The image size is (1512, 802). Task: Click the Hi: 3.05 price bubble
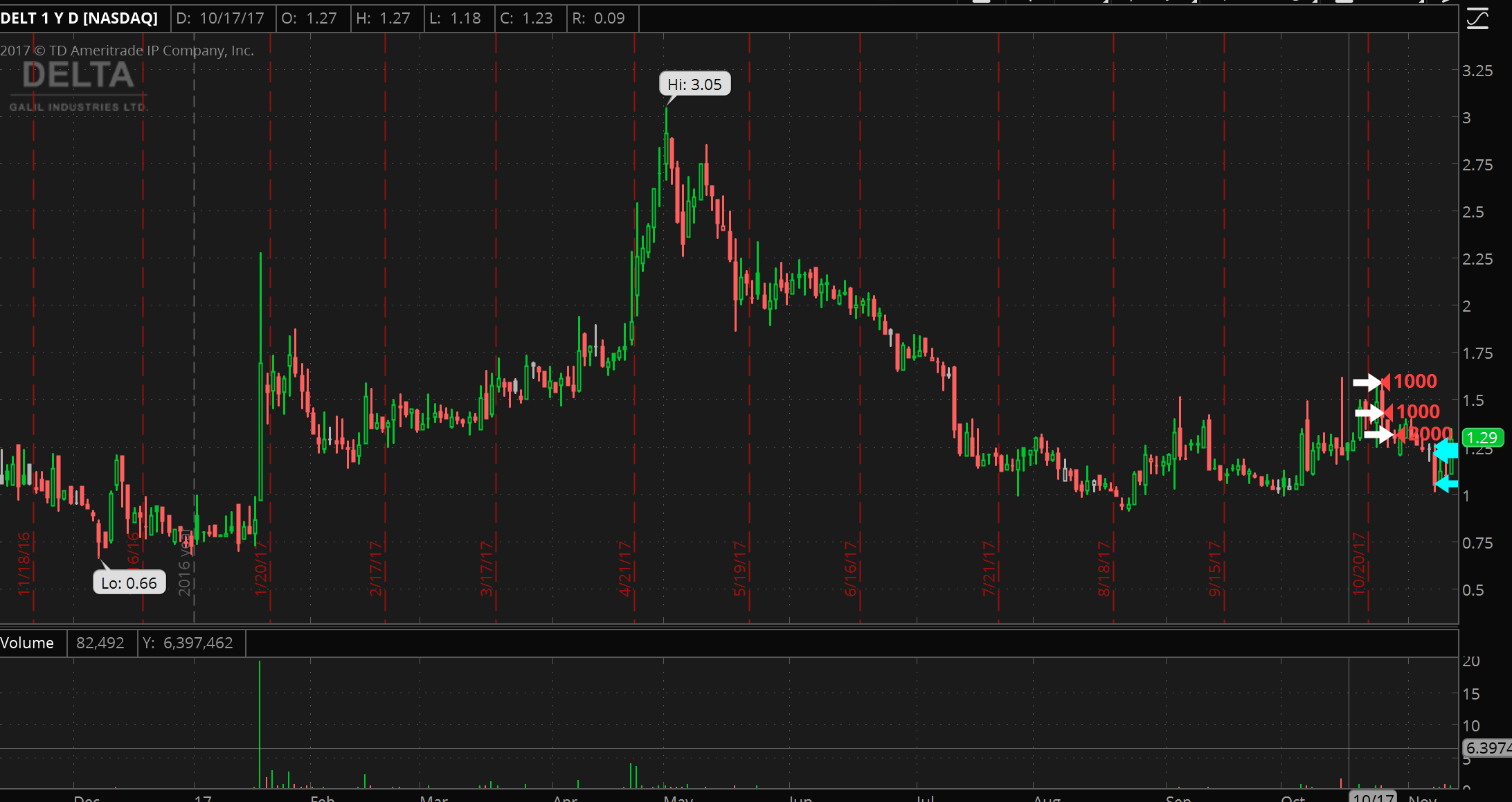[x=694, y=84]
